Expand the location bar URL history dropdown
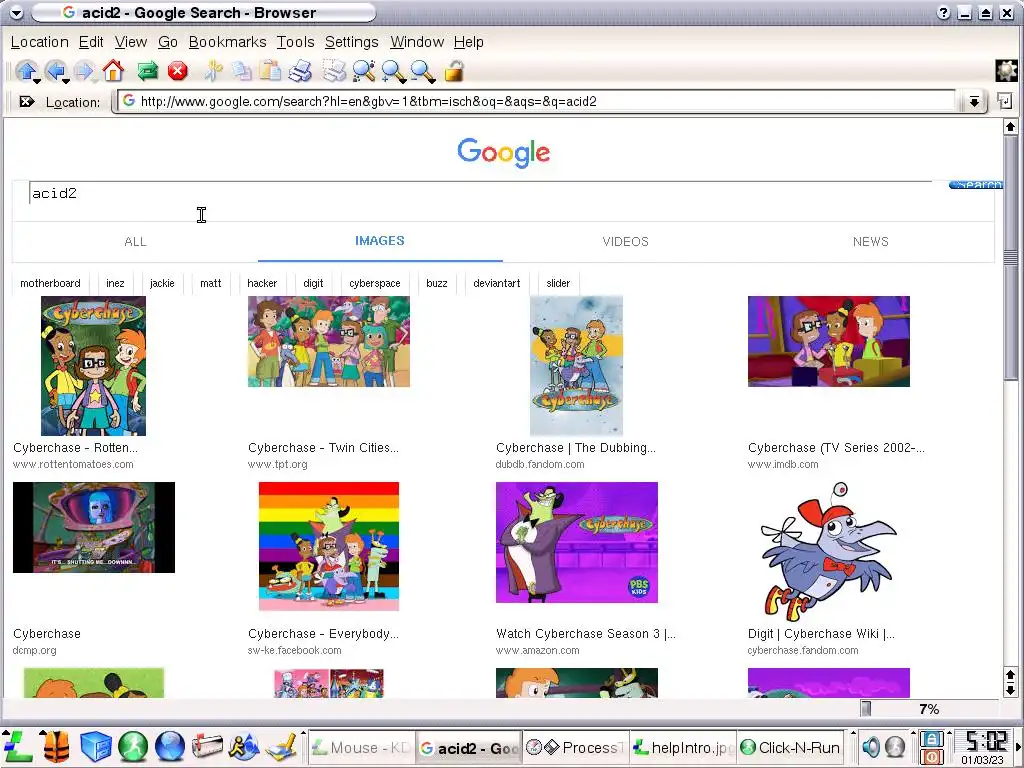Viewport: 1024px width, 768px height. point(974,101)
